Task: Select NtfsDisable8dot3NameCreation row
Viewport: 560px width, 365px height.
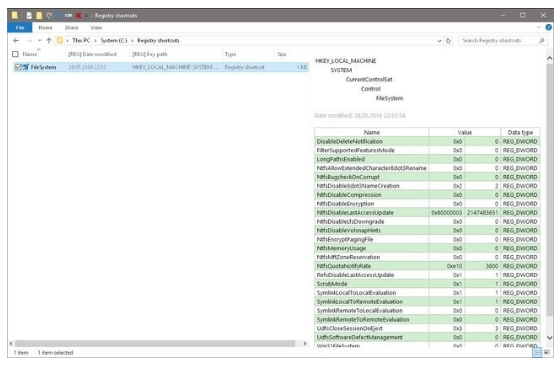Action: tap(427, 186)
